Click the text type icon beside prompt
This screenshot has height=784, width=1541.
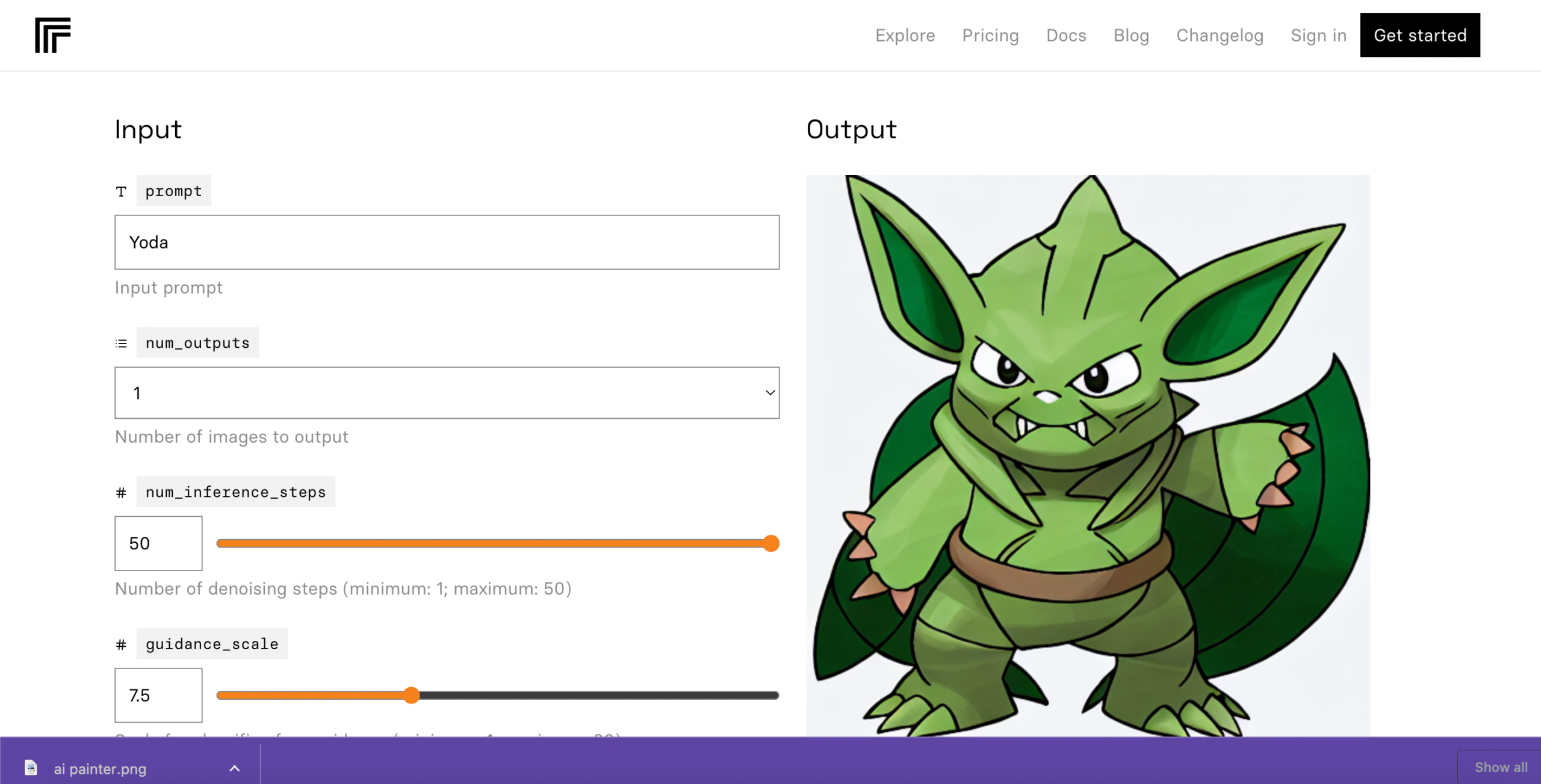click(x=121, y=191)
